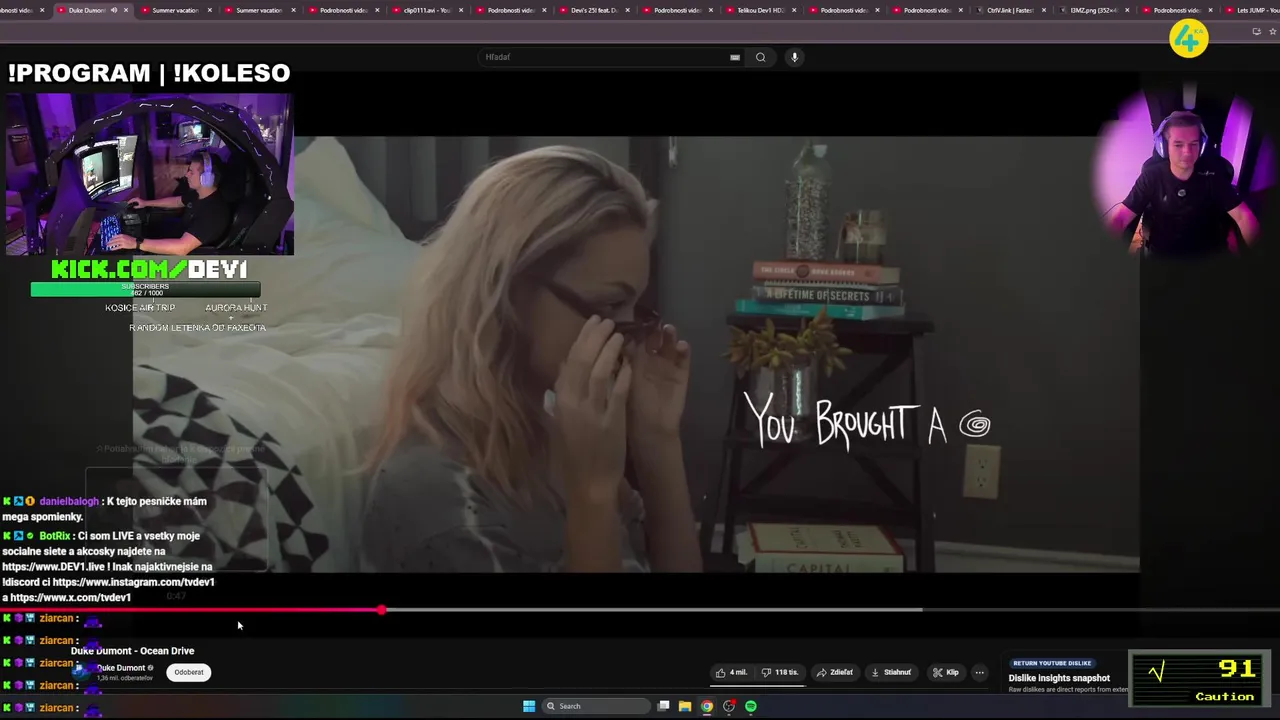Open the on-screen keyboard icon in the search box
Image resolution: width=1280 pixels, height=720 pixels.
(x=735, y=57)
